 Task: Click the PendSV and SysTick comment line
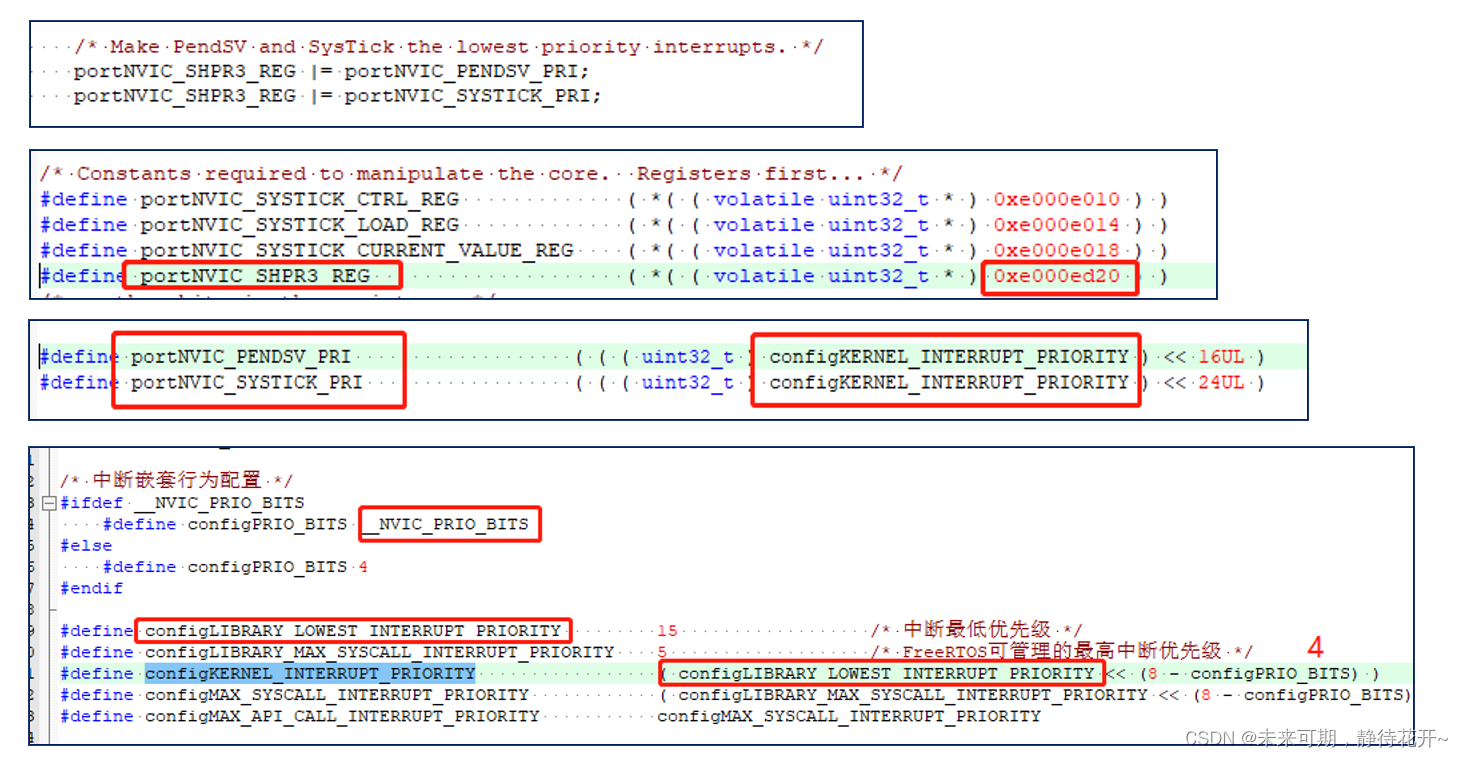point(440,46)
